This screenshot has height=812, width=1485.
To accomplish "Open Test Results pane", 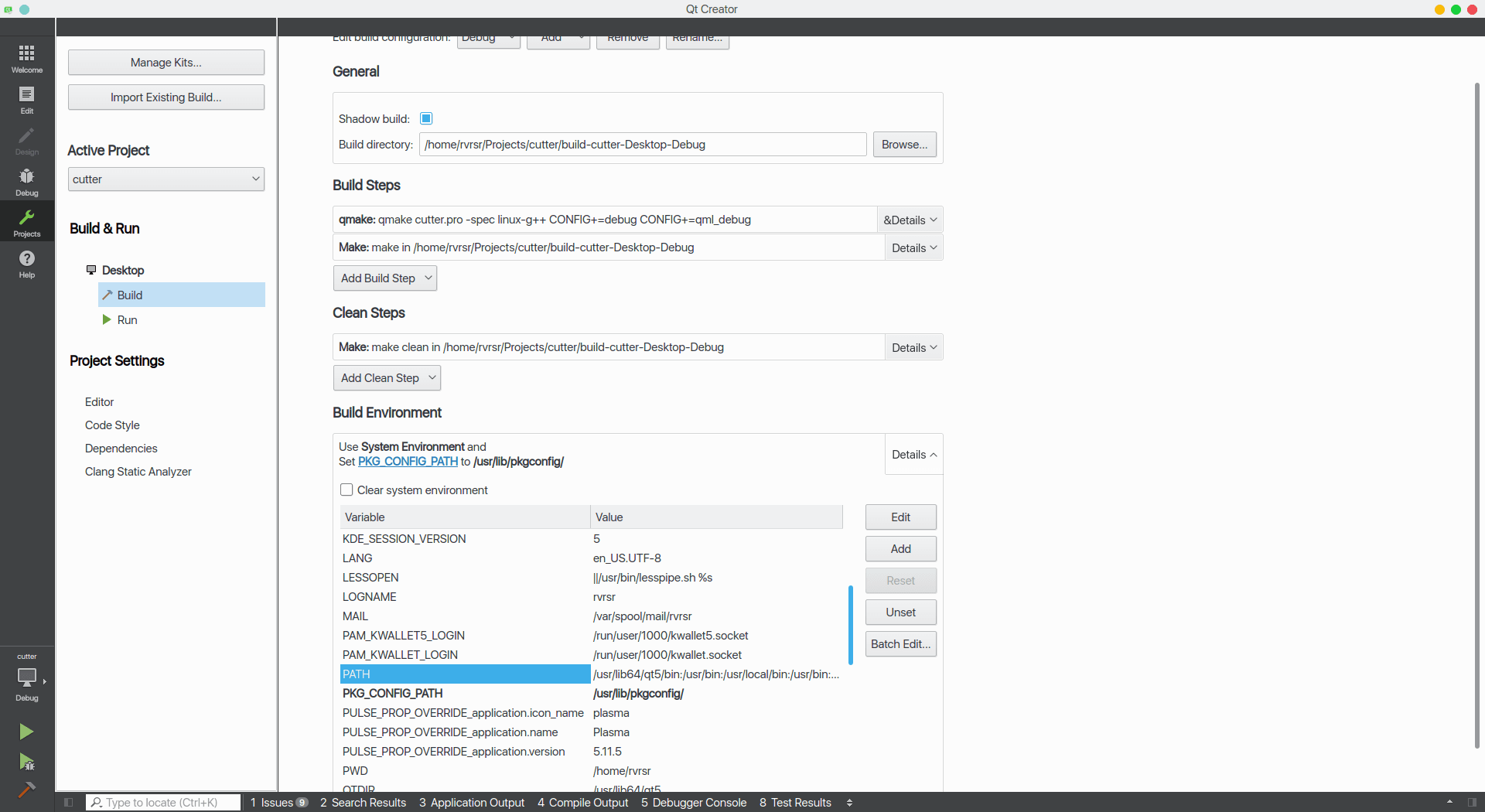I will [795, 803].
